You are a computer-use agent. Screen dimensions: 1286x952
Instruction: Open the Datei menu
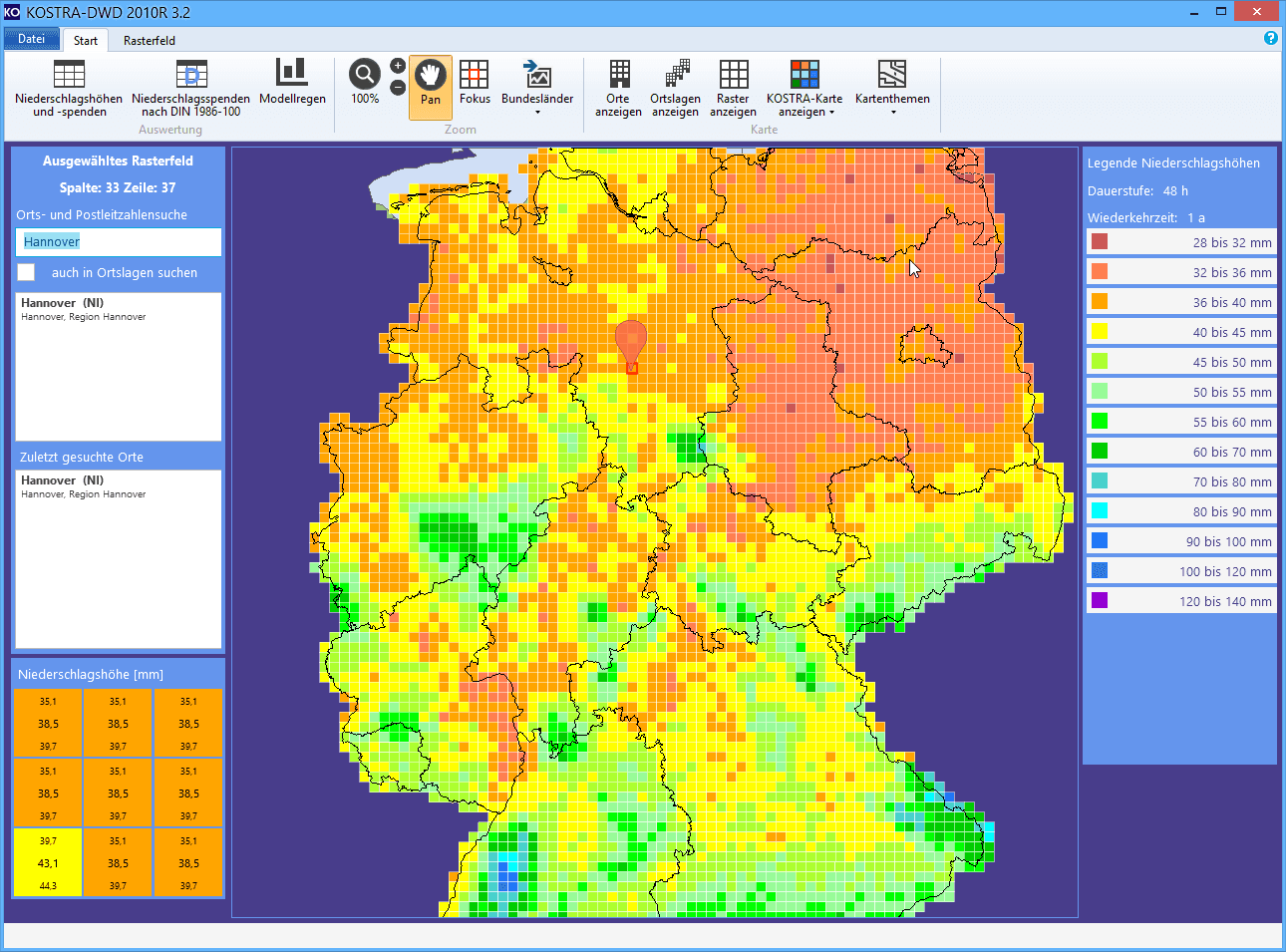[32, 39]
